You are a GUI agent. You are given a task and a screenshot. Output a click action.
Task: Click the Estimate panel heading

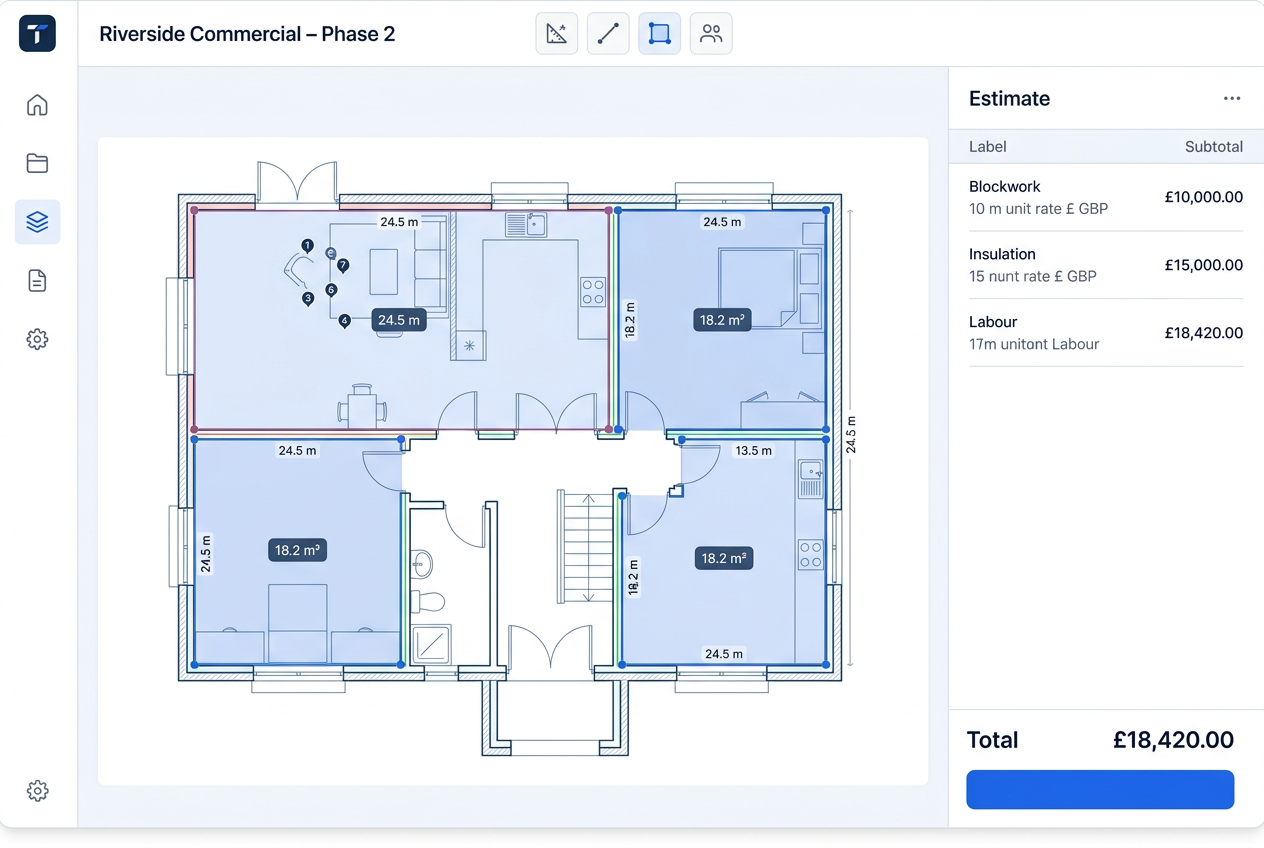(x=1009, y=98)
